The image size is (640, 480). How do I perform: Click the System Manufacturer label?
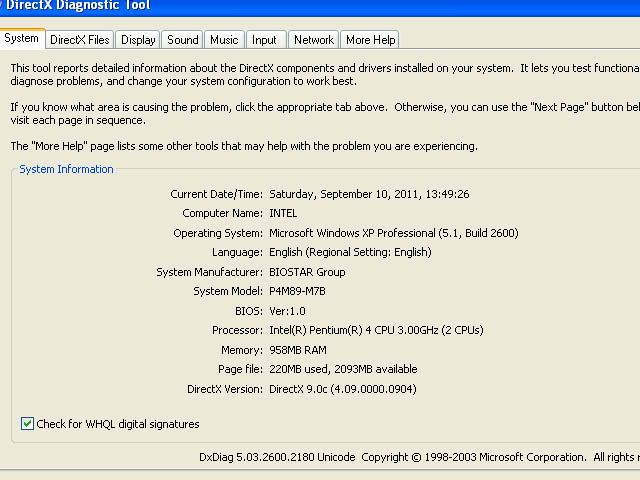[x=209, y=272]
